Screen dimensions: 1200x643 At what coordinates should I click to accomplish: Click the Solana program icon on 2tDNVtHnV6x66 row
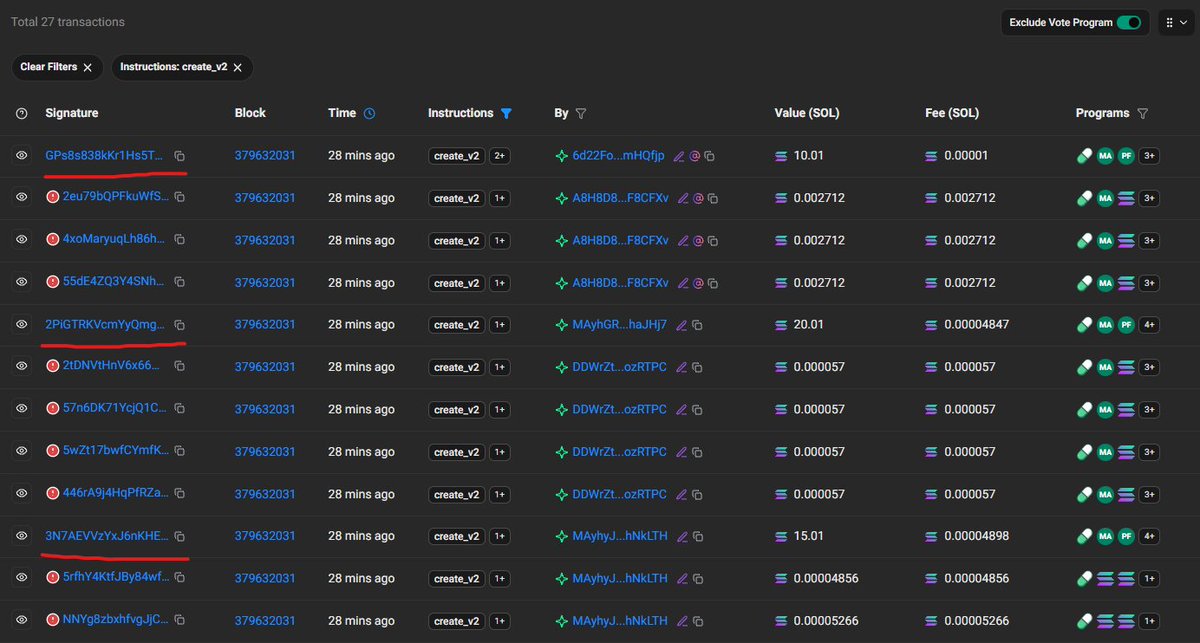coord(1127,366)
